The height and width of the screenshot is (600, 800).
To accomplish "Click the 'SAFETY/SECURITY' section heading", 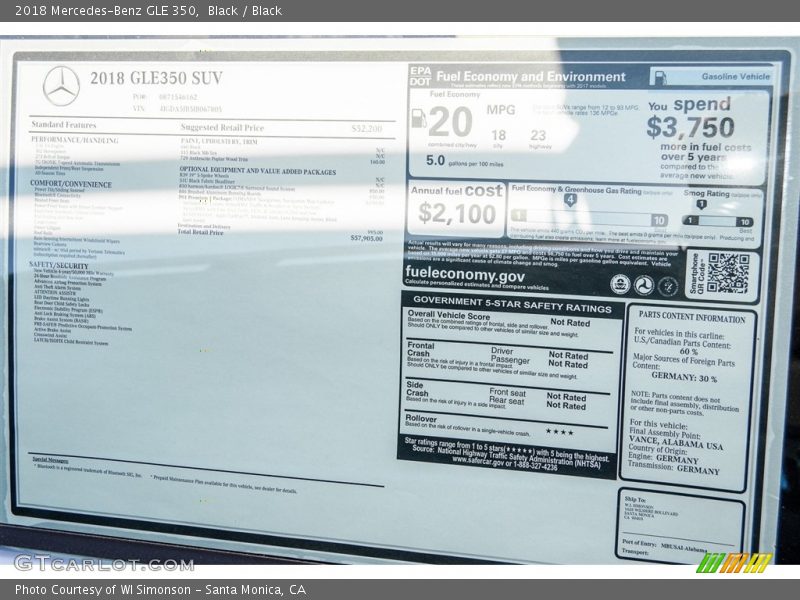I will (59, 265).
